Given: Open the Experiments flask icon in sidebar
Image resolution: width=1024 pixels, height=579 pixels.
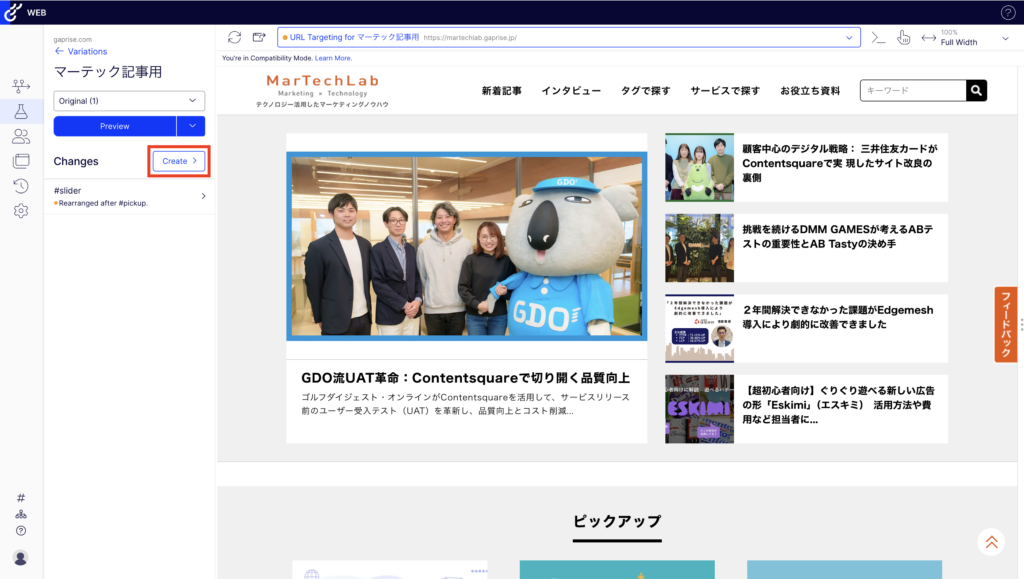Looking at the screenshot, I should (21, 111).
